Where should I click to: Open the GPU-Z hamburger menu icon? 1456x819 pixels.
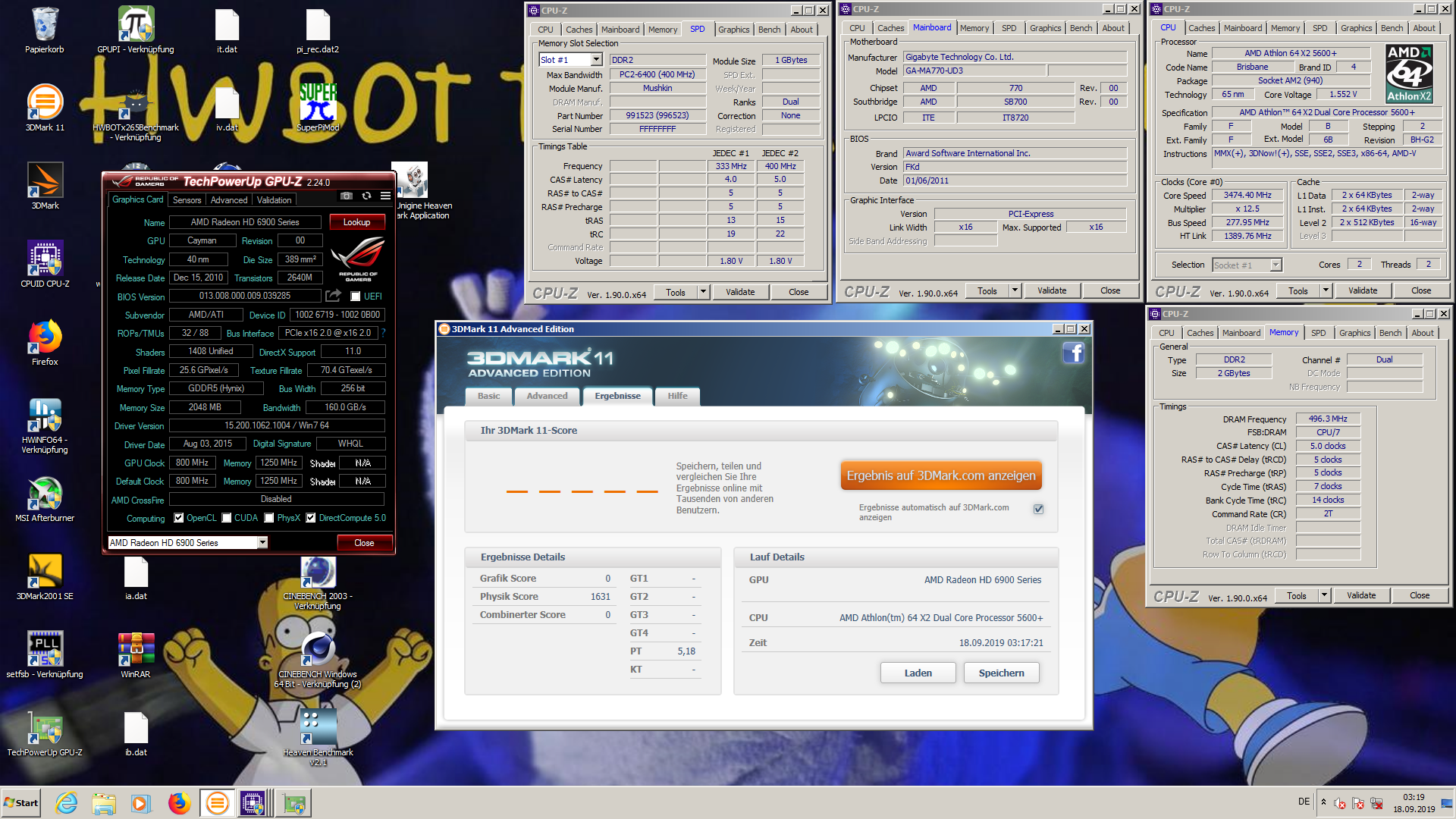385,196
